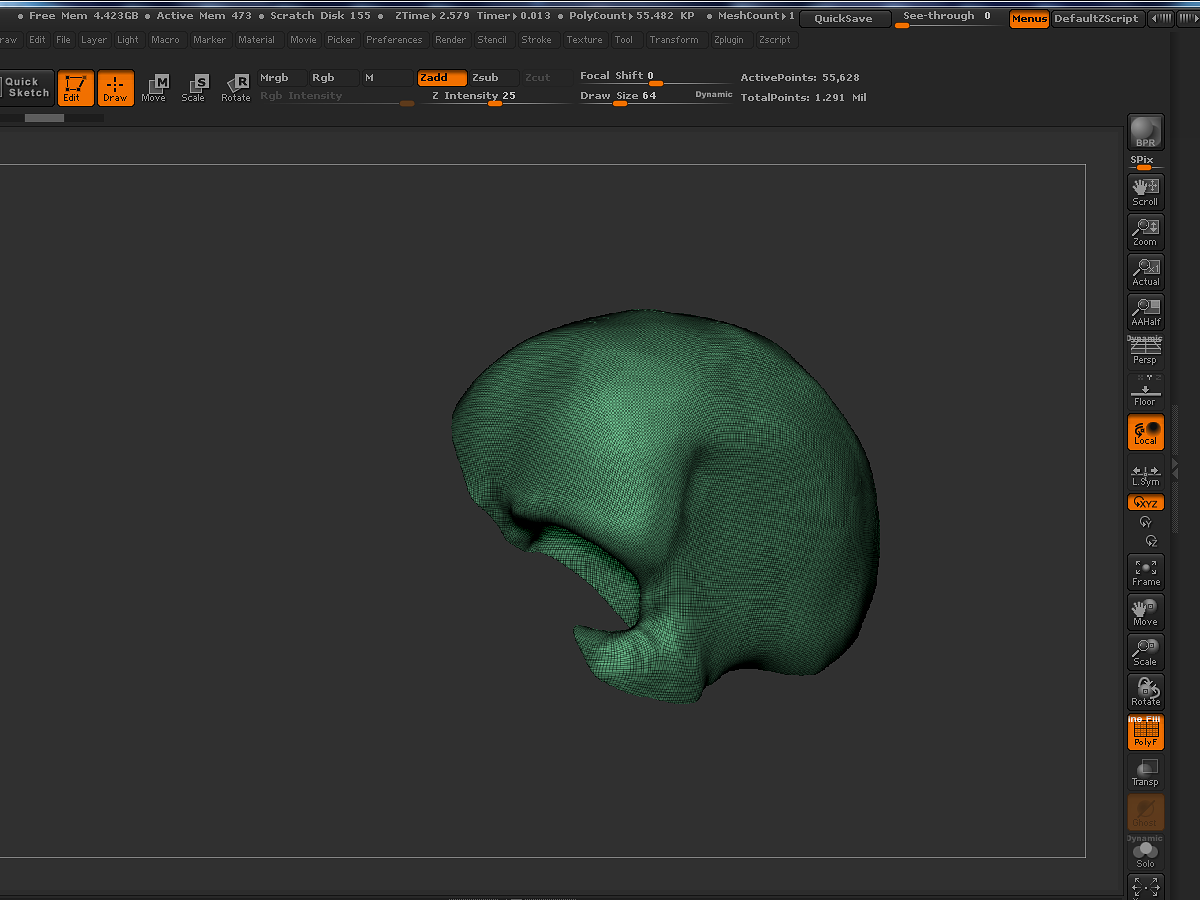This screenshot has height=900, width=1200.
Task: Click the Solo mode icon
Action: pos(1145,853)
